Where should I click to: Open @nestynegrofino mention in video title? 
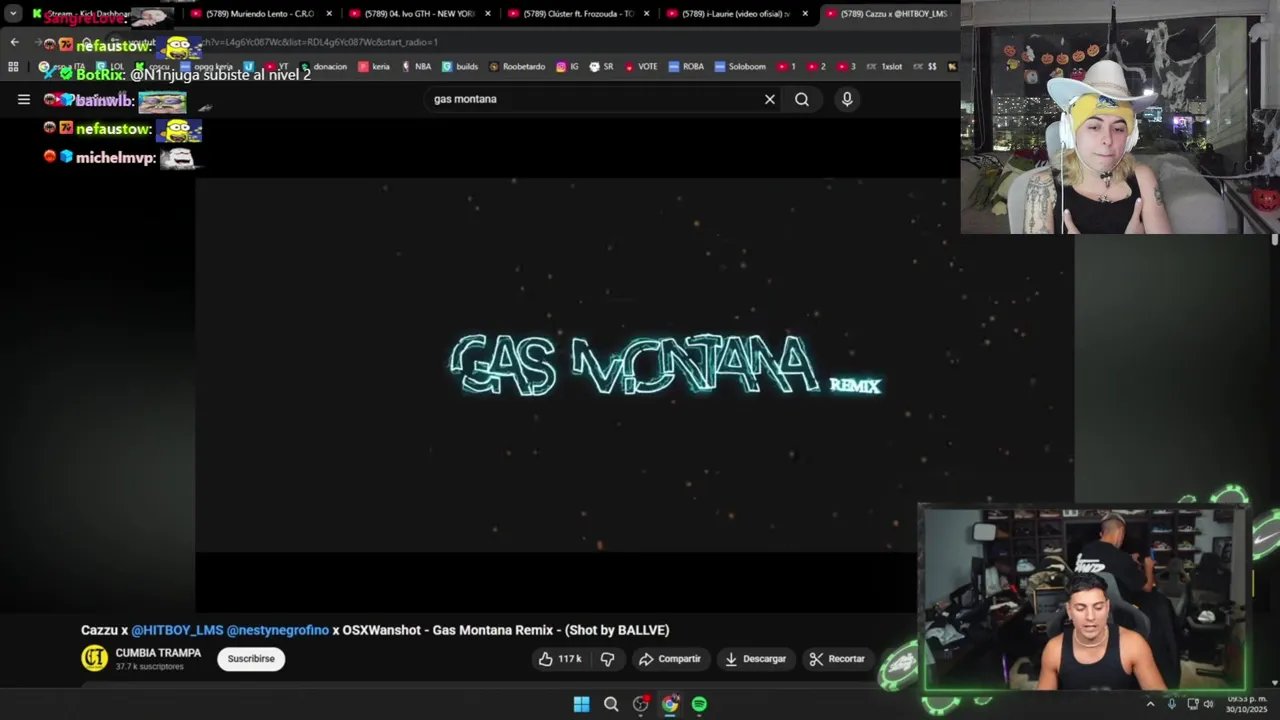pyautogui.click(x=278, y=630)
